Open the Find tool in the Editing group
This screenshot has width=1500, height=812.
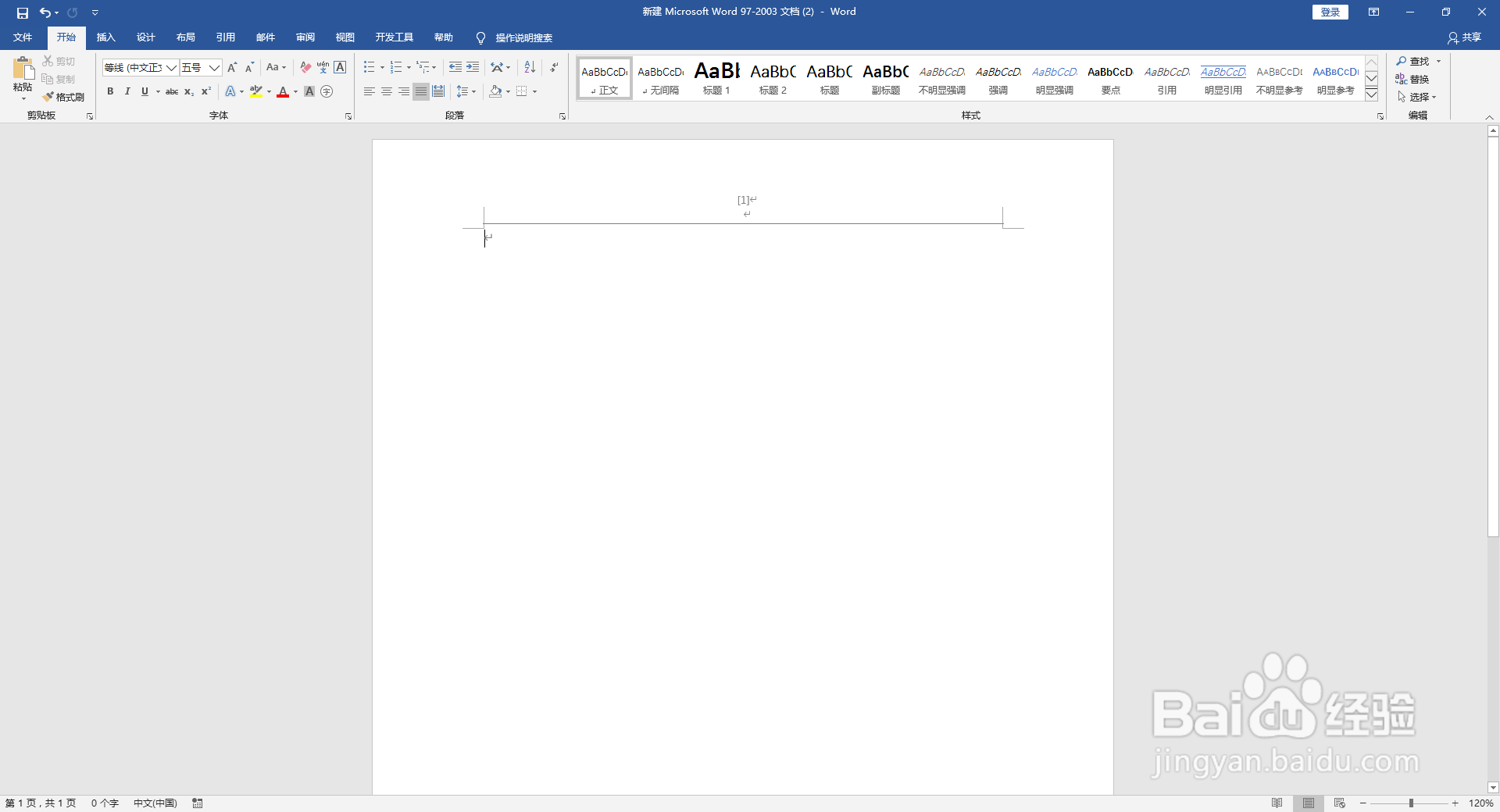click(x=1416, y=60)
